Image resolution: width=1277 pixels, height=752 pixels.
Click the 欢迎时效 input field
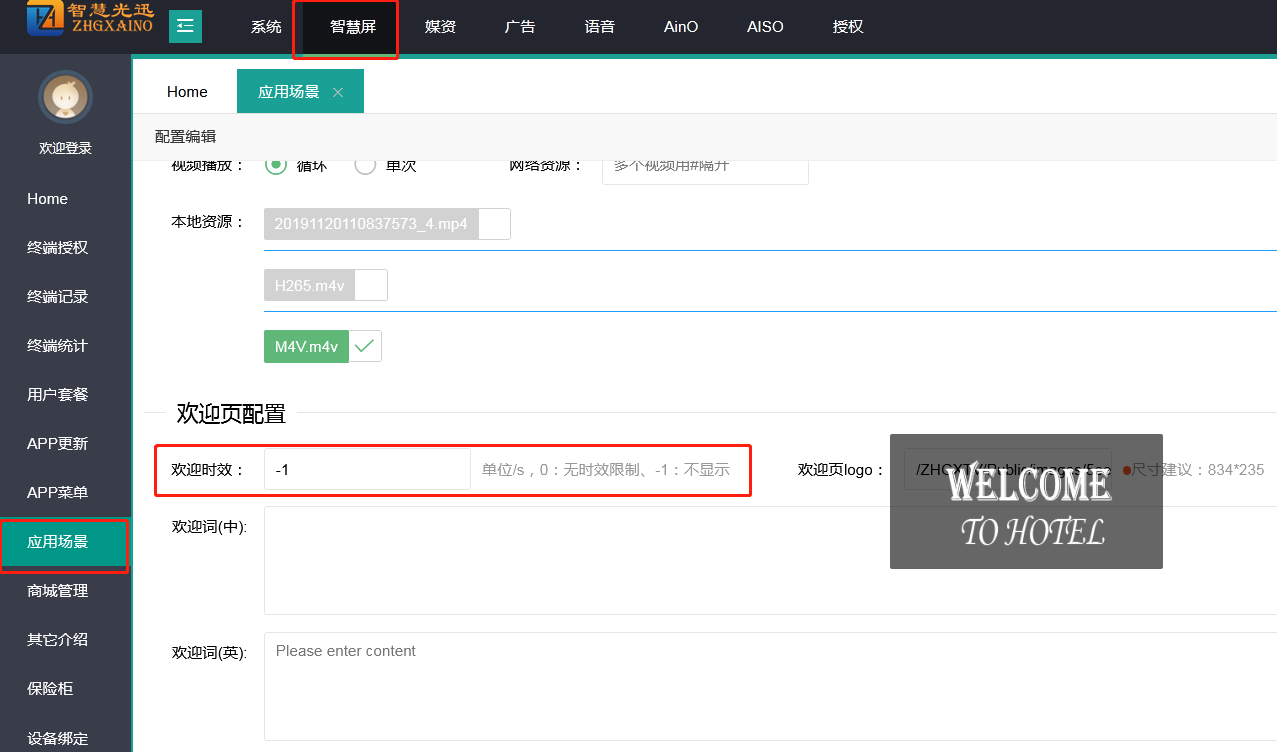point(366,469)
